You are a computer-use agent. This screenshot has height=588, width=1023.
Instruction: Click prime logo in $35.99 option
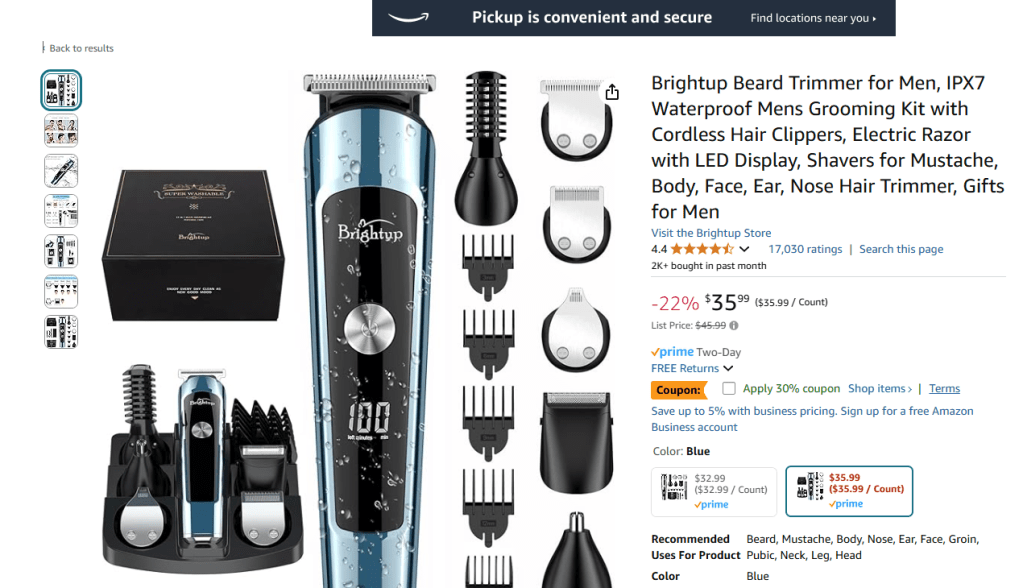tap(846, 504)
